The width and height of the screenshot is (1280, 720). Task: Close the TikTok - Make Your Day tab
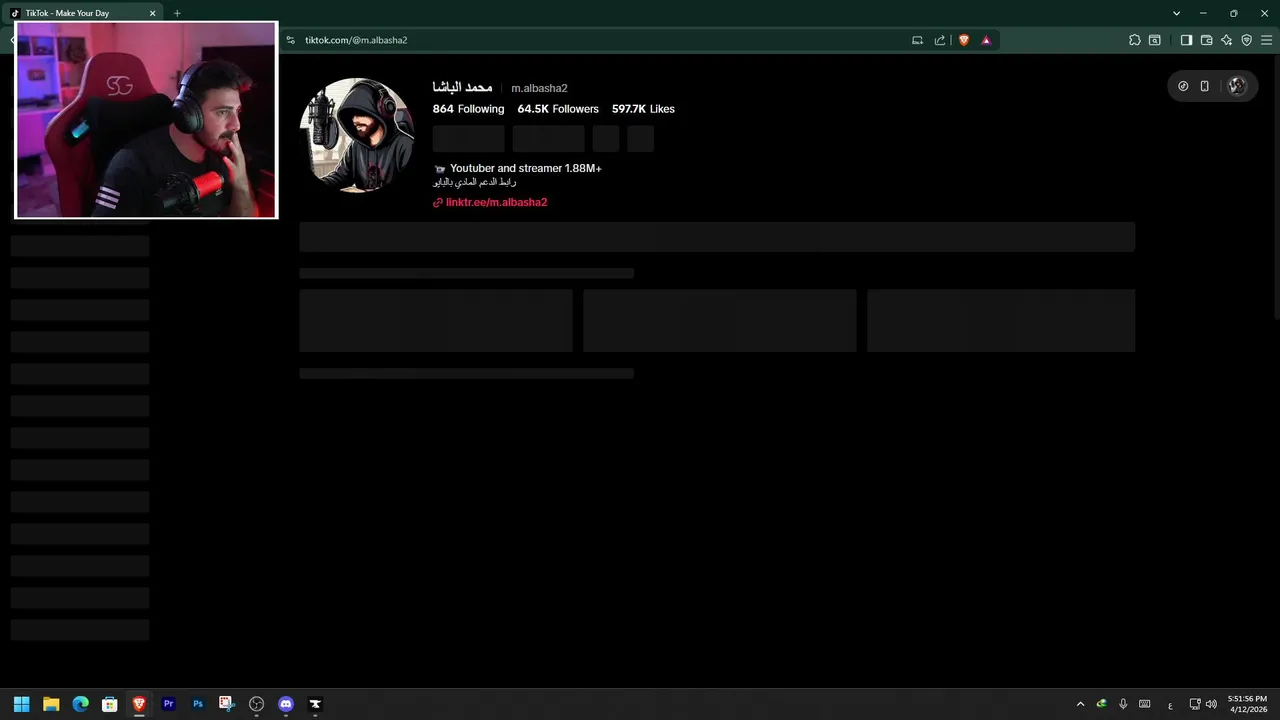[153, 13]
